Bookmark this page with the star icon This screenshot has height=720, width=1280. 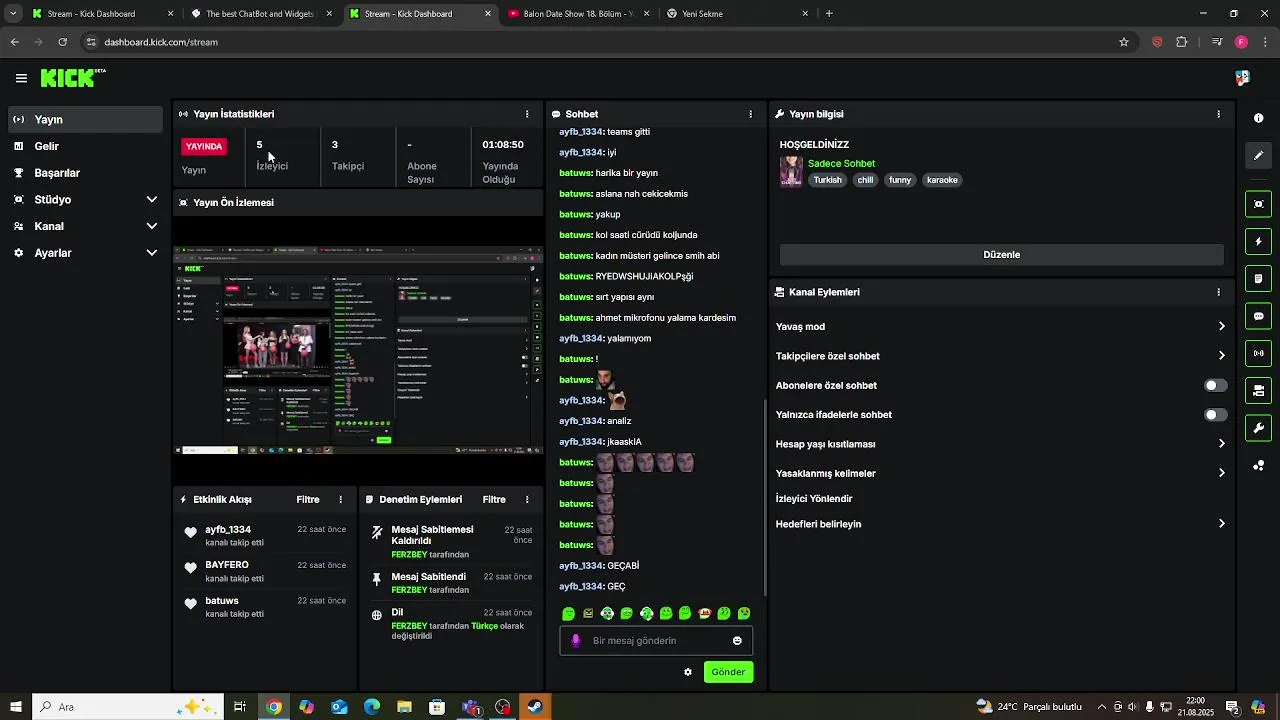1124,42
